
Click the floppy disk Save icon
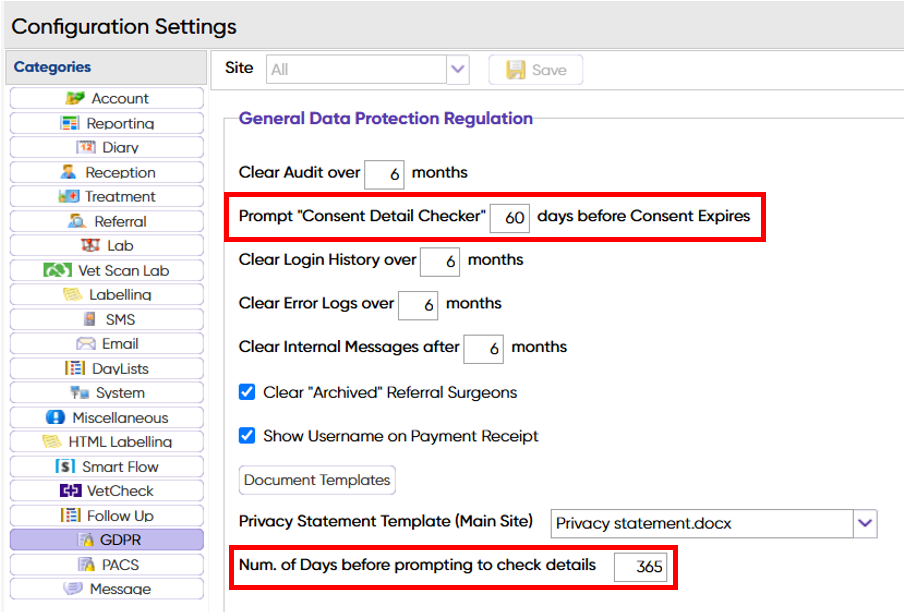pos(515,70)
